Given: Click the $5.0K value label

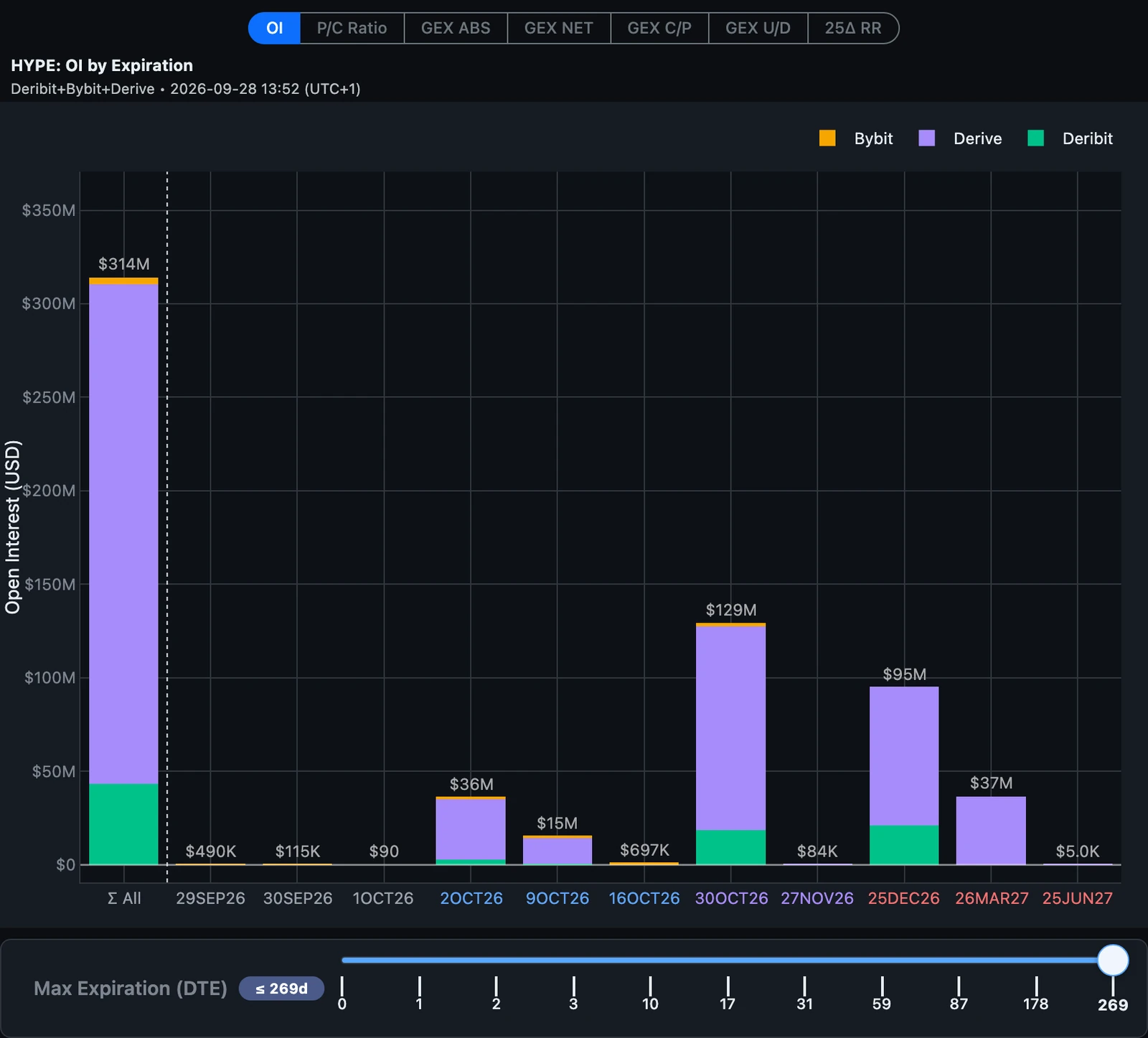Looking at the screenshot, I should coord(1078,851).
